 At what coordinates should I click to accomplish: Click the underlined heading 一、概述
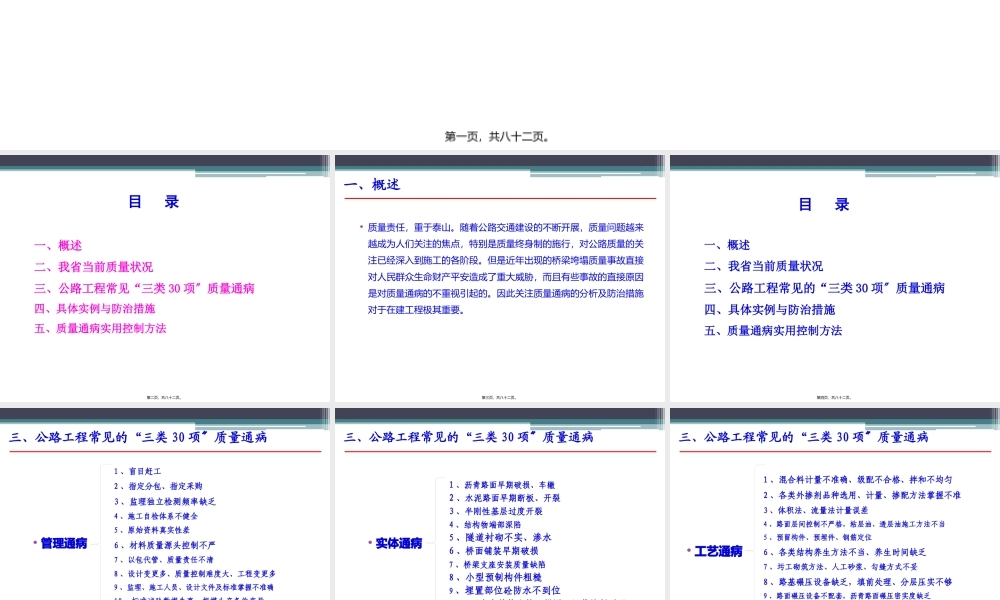tap(372, 185)
